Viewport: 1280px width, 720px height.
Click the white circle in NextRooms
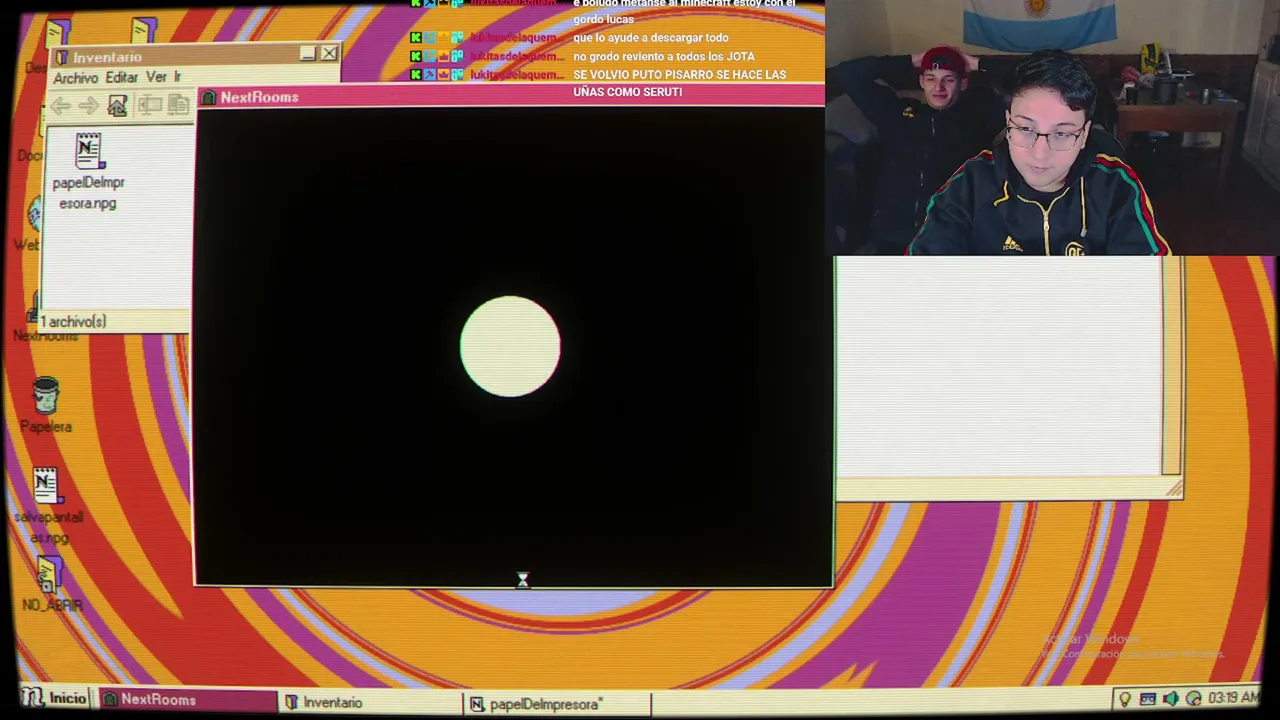coord(510,346)
